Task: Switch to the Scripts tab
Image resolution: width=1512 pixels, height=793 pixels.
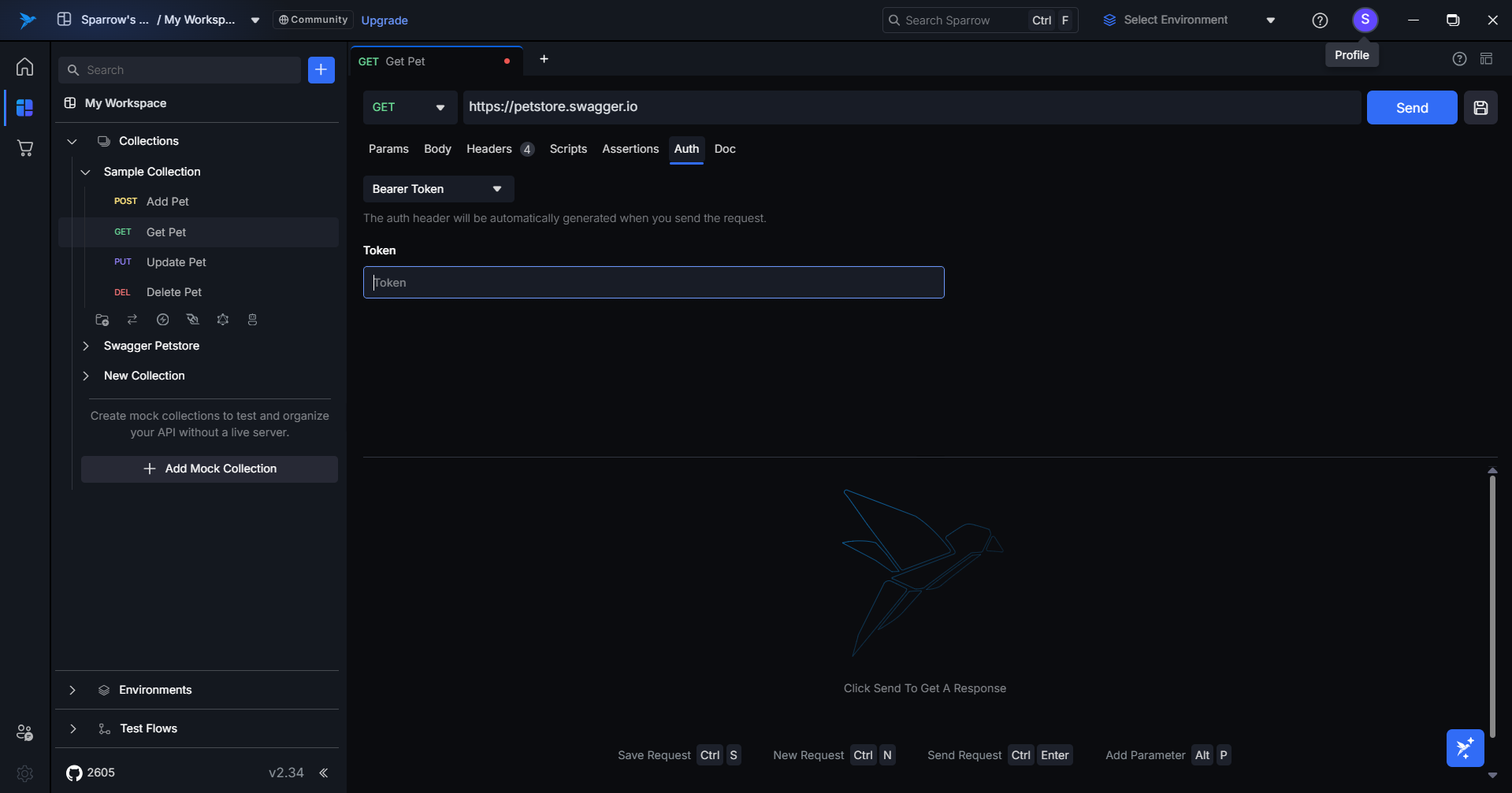Action: [568, 149]
